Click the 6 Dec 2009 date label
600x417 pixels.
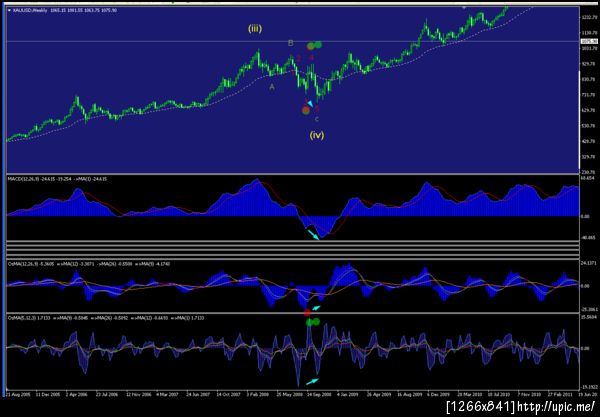(439, 394)
